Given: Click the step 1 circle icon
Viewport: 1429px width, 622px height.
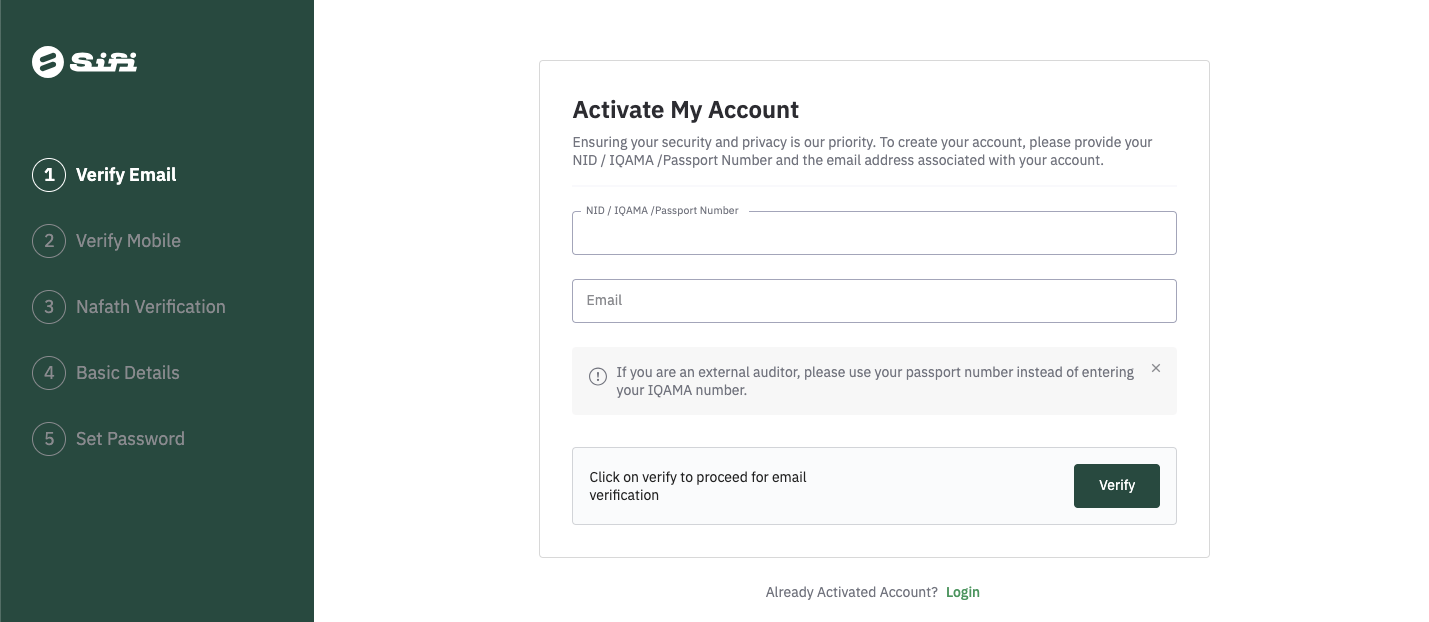Looking at the screenshot, I should point(49,175).
